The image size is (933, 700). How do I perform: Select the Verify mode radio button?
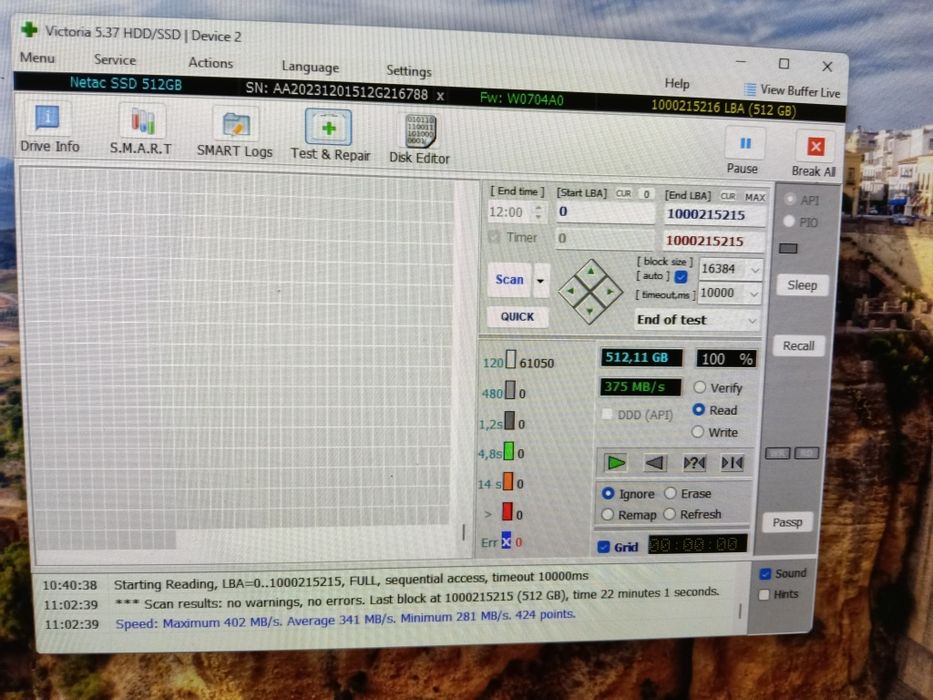[x=700, y=388]
